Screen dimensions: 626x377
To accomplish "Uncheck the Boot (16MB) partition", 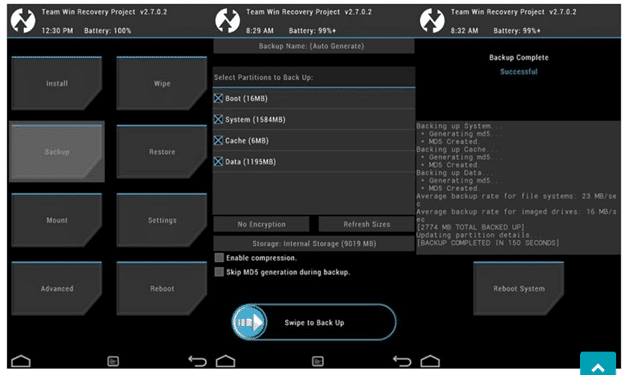I will pyautogui.click(x=218, y=98).
